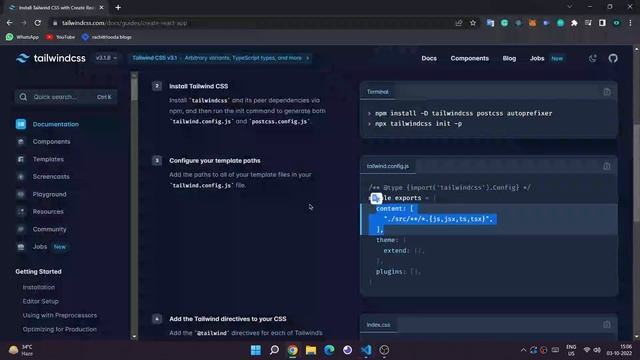Open the YouTube bookmark

click(x=60, y=37)
